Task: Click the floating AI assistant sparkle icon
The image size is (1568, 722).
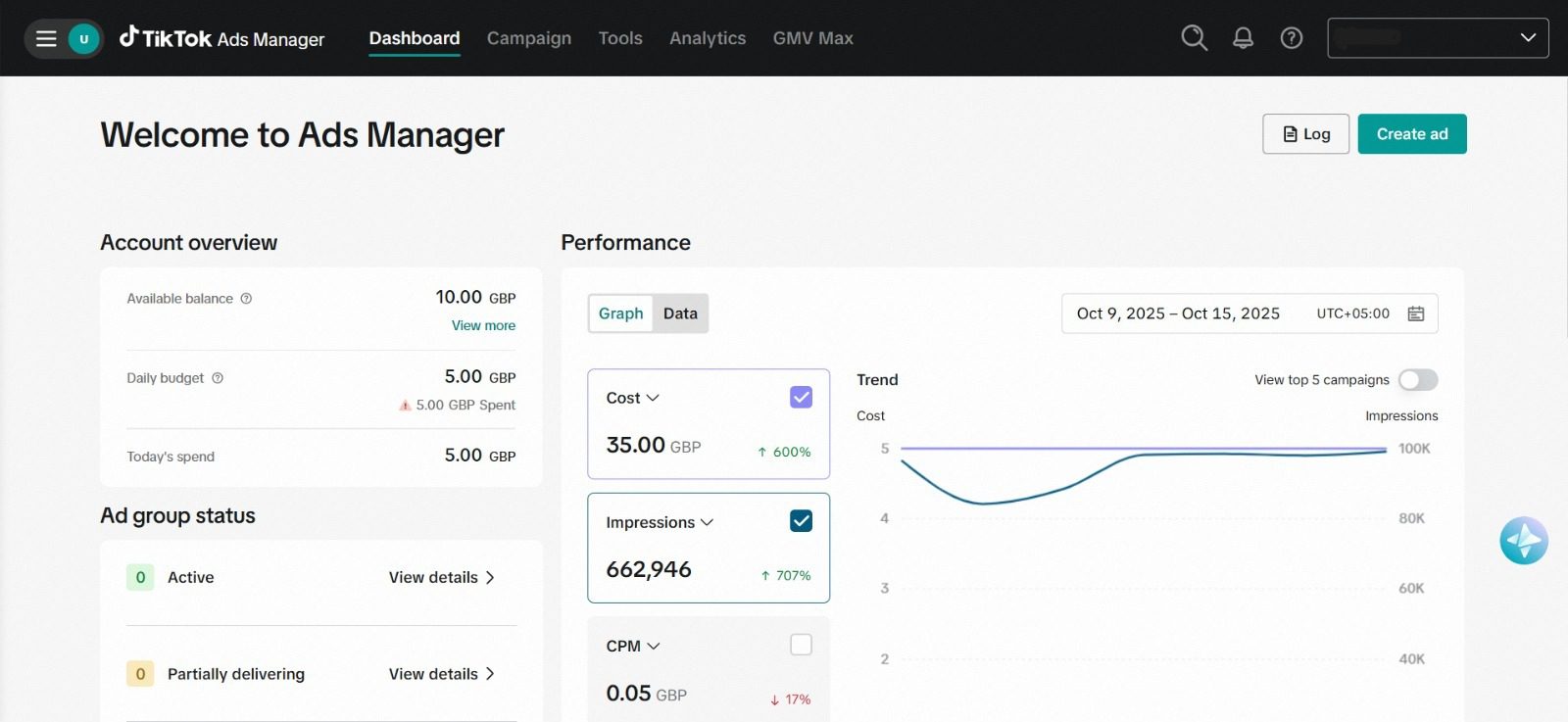Action: [x=1523, y=541]
